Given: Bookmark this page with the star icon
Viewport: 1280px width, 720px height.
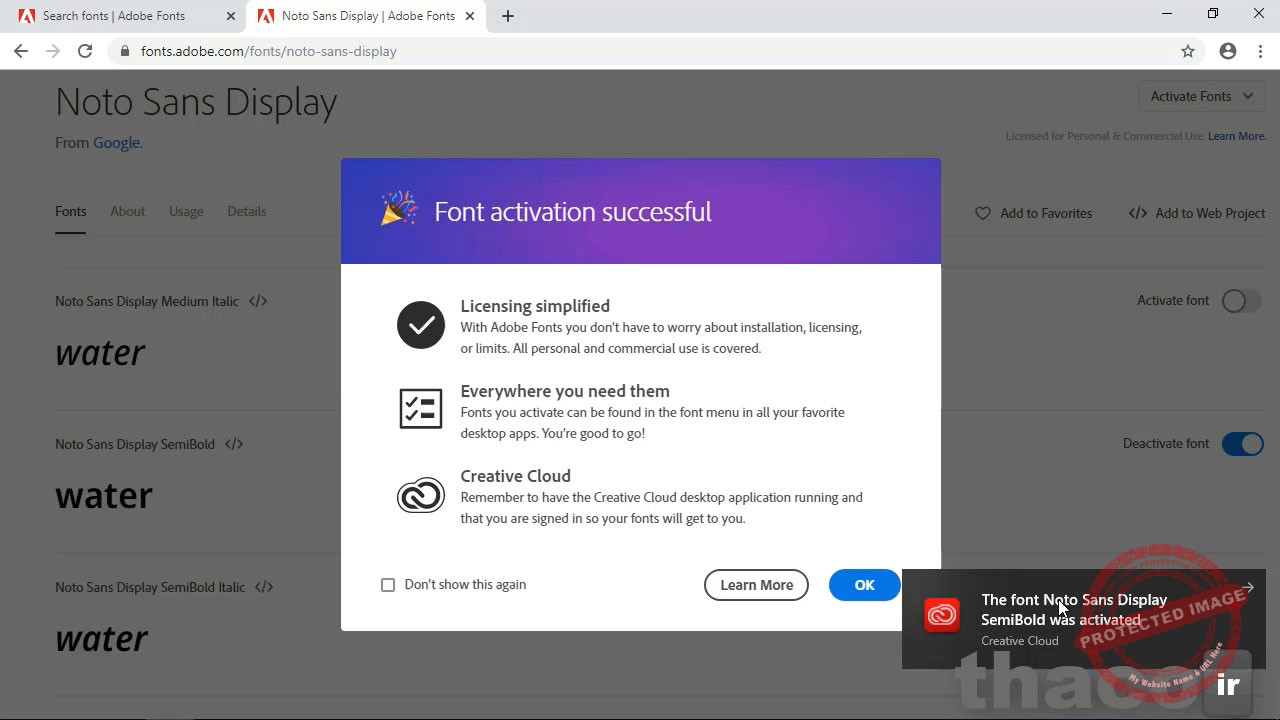Looking at the screenshot, I should tap(1188, 51).
